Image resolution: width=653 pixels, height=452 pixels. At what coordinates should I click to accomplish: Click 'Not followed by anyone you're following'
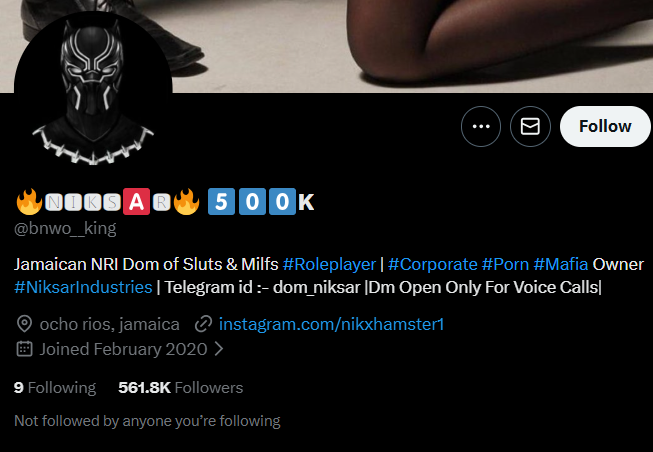(x=147, y=421)
